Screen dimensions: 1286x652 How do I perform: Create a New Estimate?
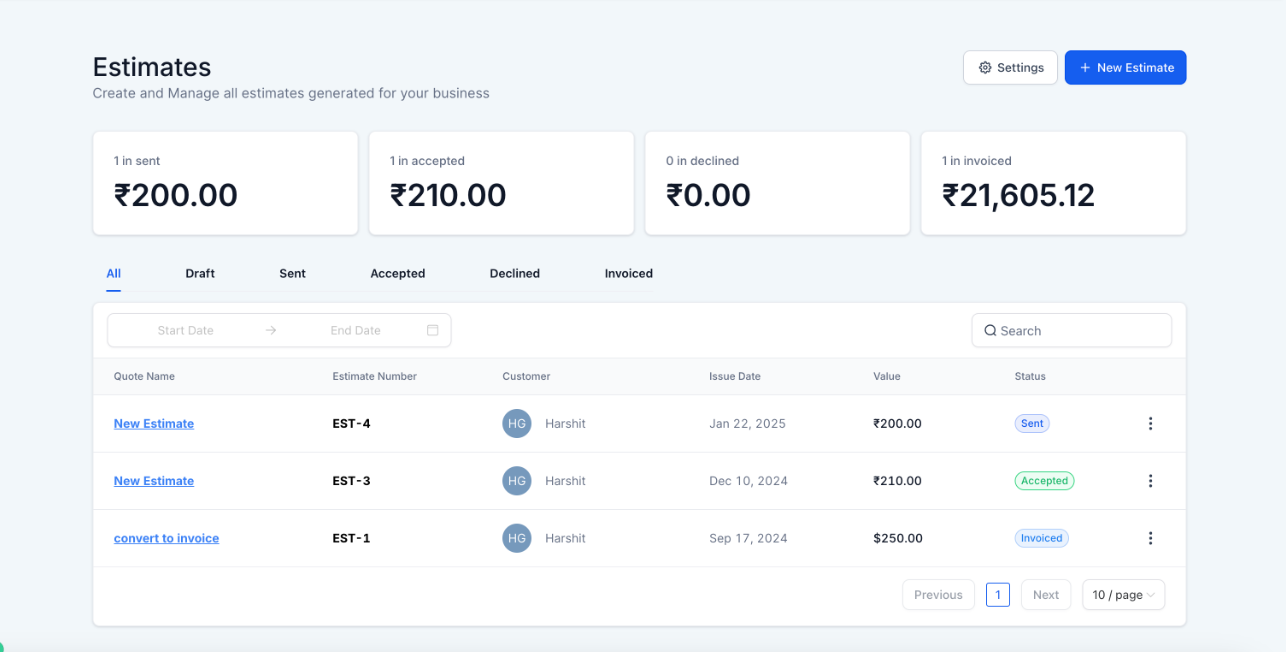click(x=1125, y=68)
